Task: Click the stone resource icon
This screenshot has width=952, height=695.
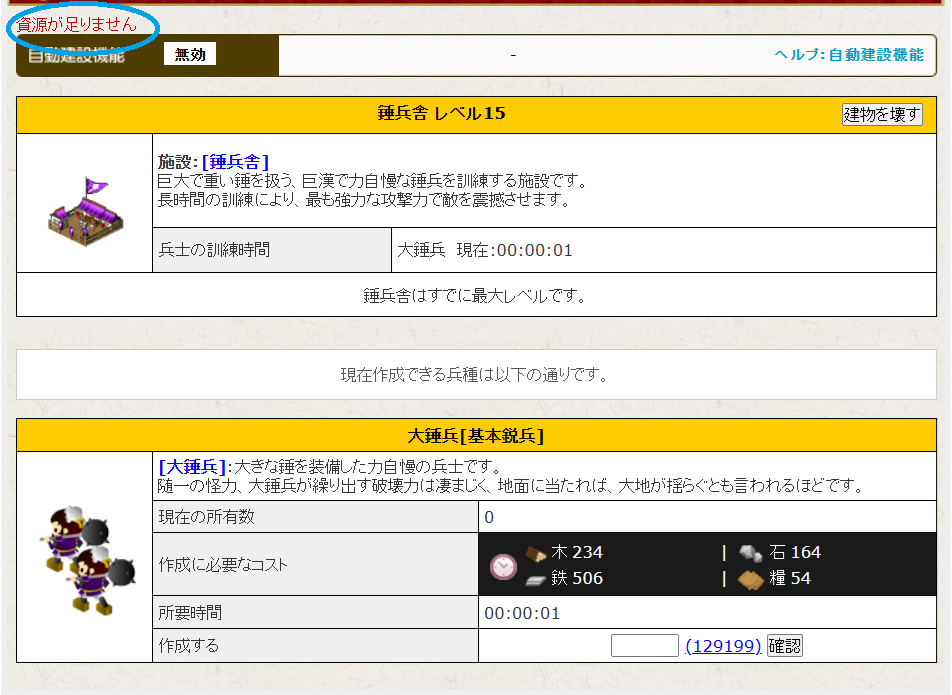Action: coord(752,553)
